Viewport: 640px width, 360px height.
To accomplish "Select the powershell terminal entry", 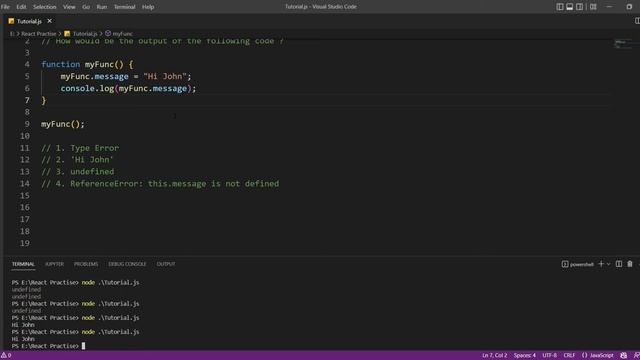I will [x=578, y=264].
